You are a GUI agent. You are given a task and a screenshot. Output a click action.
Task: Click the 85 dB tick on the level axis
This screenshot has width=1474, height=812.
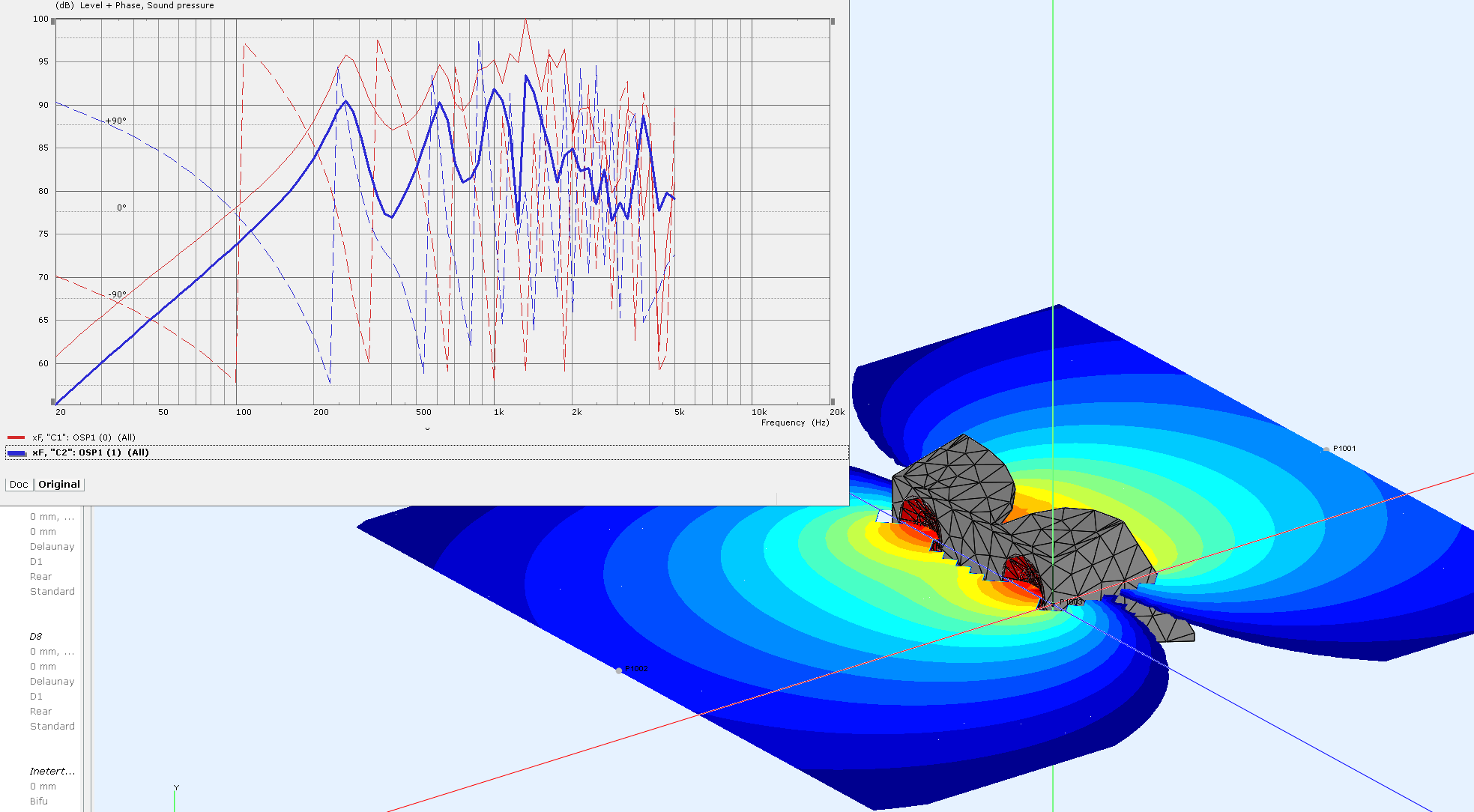tap(43, 148)
